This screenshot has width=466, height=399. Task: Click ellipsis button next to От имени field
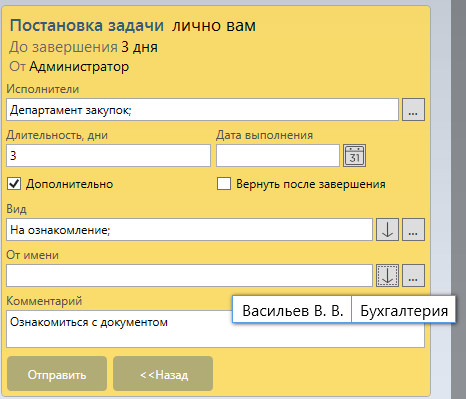(x=413, y=275)
